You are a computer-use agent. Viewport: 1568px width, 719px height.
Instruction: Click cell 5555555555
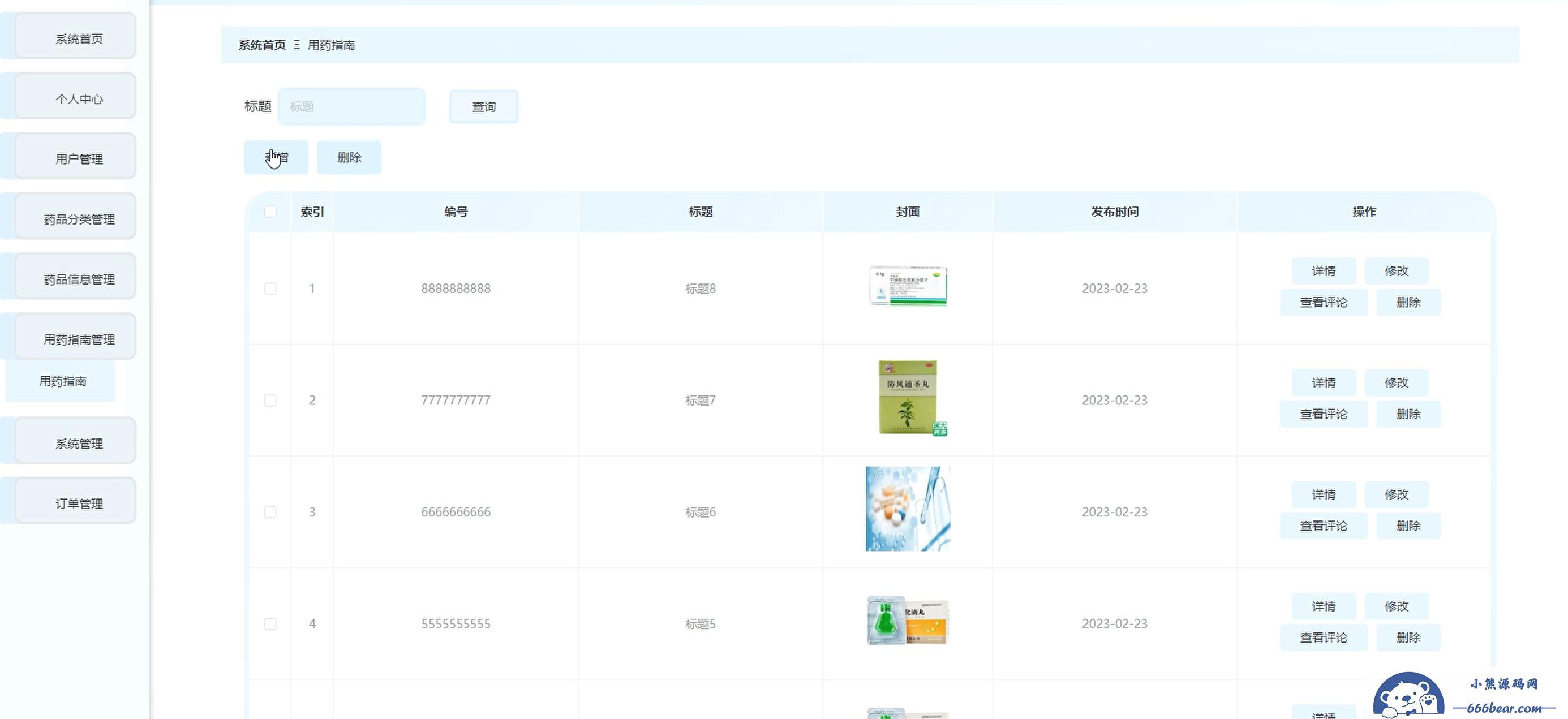[x=456, y=624]
